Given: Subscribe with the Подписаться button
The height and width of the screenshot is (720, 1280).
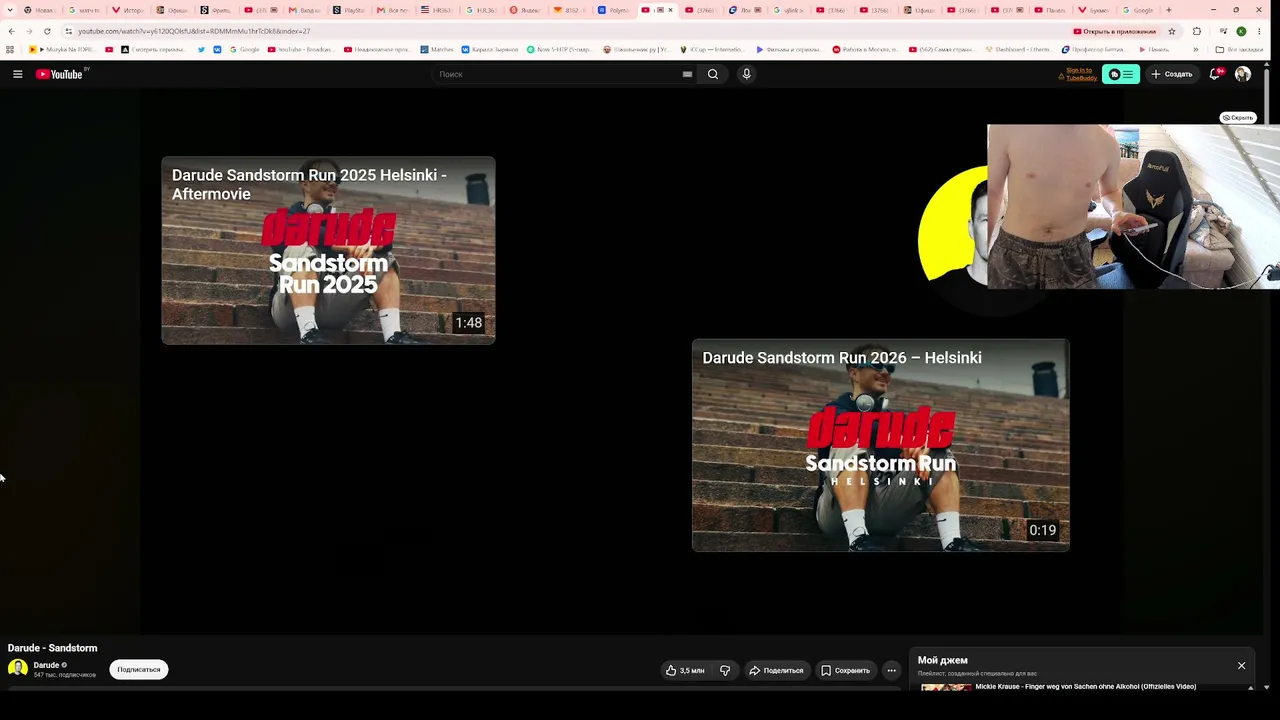Looking at the screenshot, I should pos(139,669).
